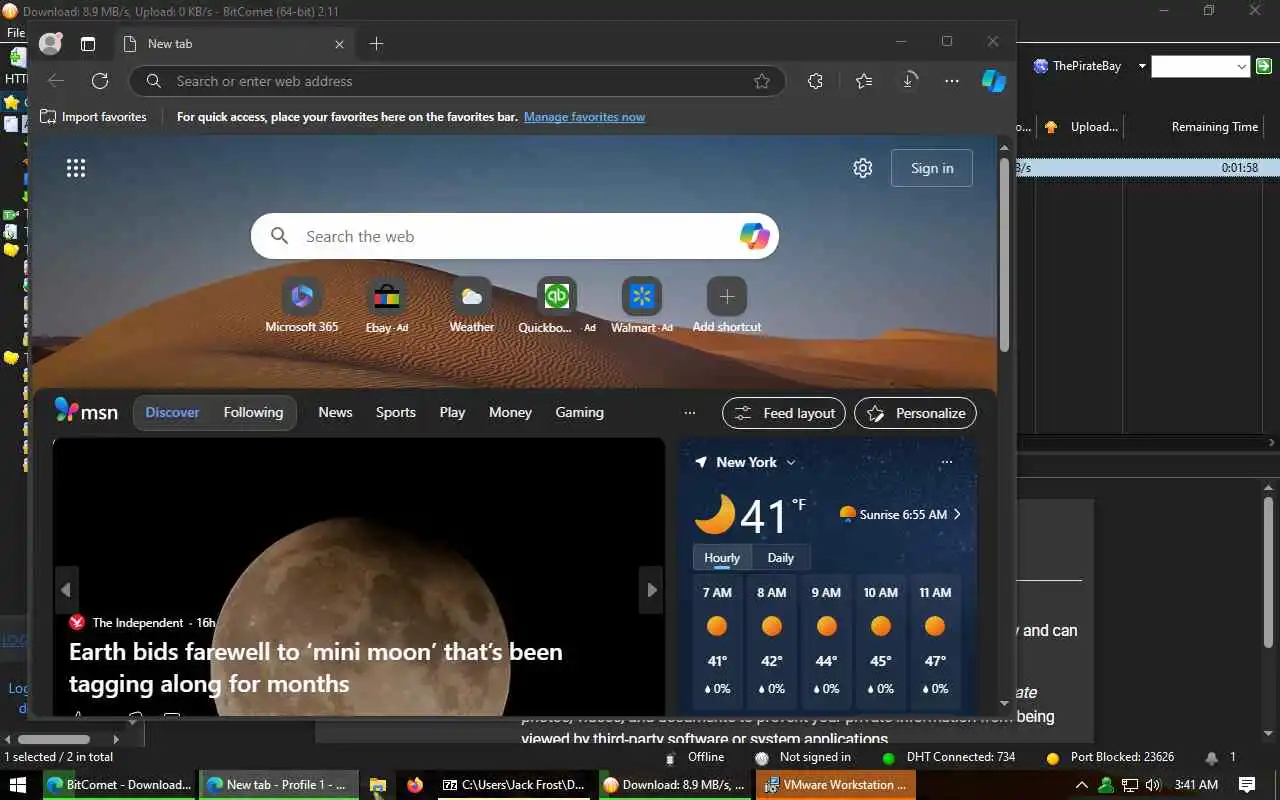Click Port Blocked: 23626 status
1280x800 pixels.
click(1110, 757)
